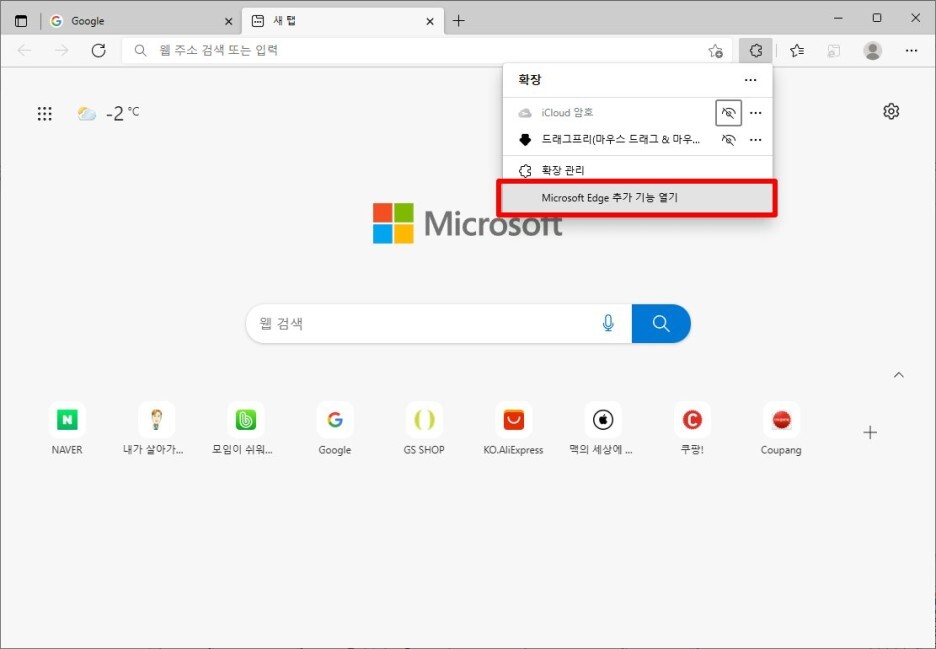Add this page to favorites star
Viewport: 936px width, 649px height.
pyautogui.click(x=716, y=51)
